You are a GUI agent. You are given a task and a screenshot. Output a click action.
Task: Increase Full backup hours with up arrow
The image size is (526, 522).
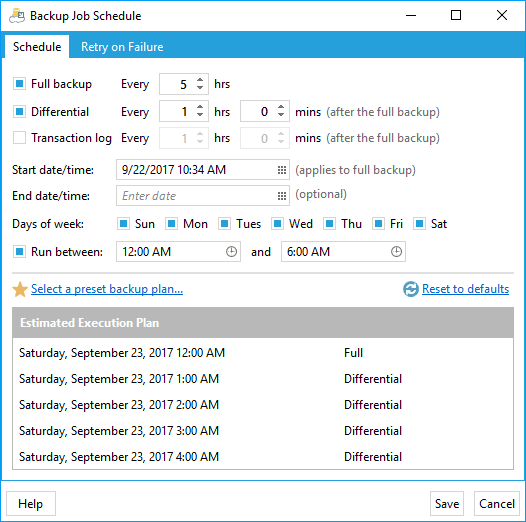[200, 80]
